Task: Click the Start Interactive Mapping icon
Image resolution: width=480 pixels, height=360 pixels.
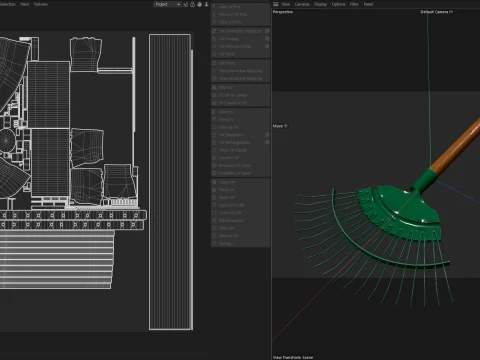Action: (x=214, y=71)
